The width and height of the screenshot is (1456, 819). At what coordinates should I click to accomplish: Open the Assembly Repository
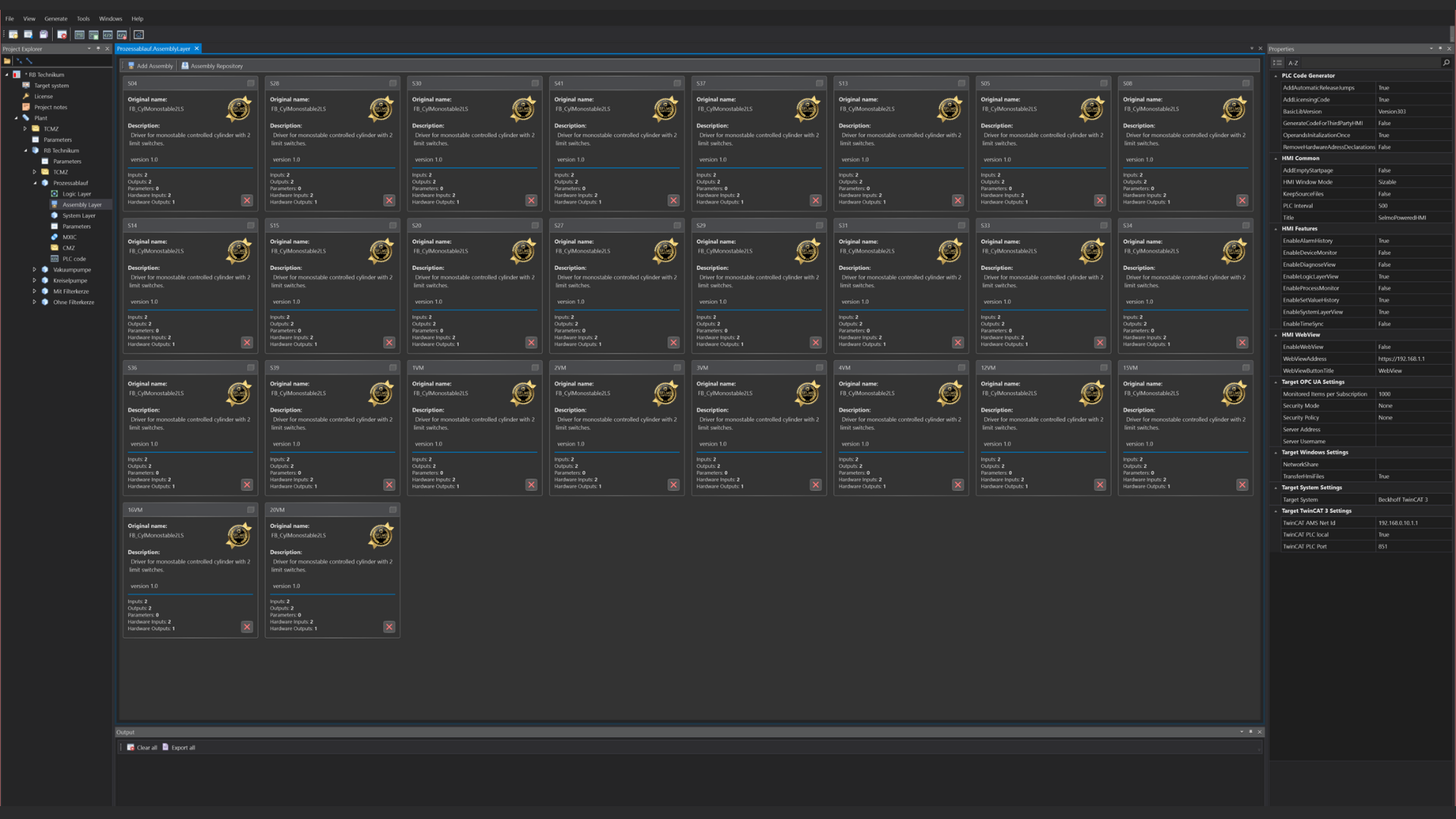tap(212, 66)
